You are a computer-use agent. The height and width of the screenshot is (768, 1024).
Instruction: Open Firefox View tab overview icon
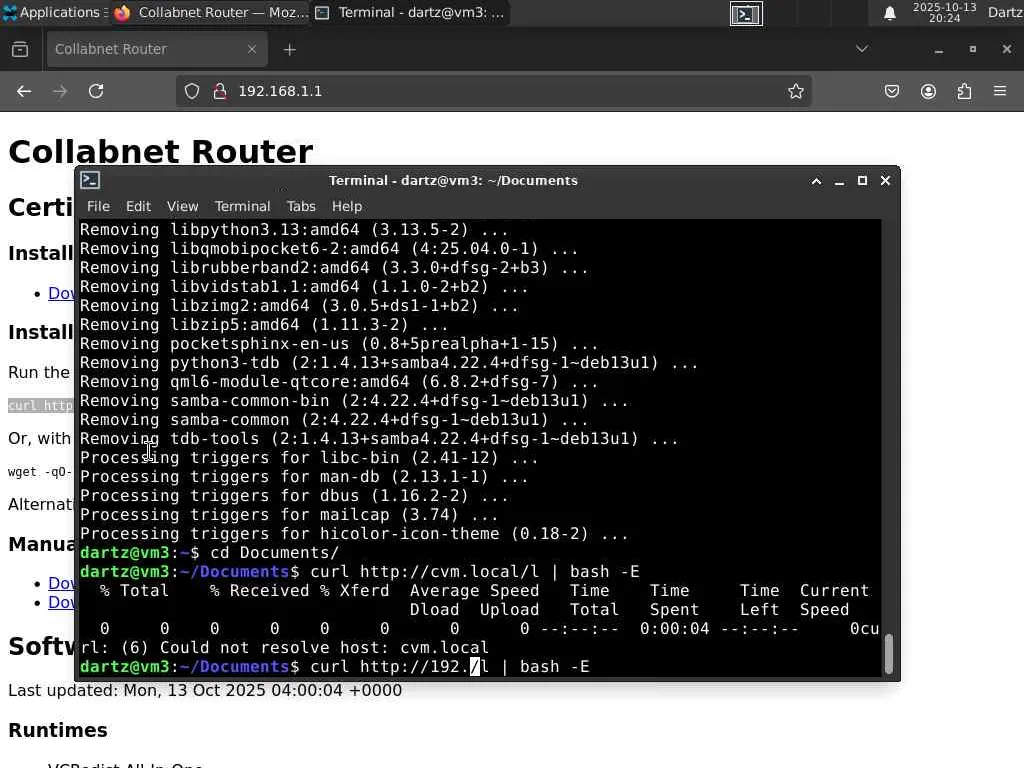[x=20, y=49]
